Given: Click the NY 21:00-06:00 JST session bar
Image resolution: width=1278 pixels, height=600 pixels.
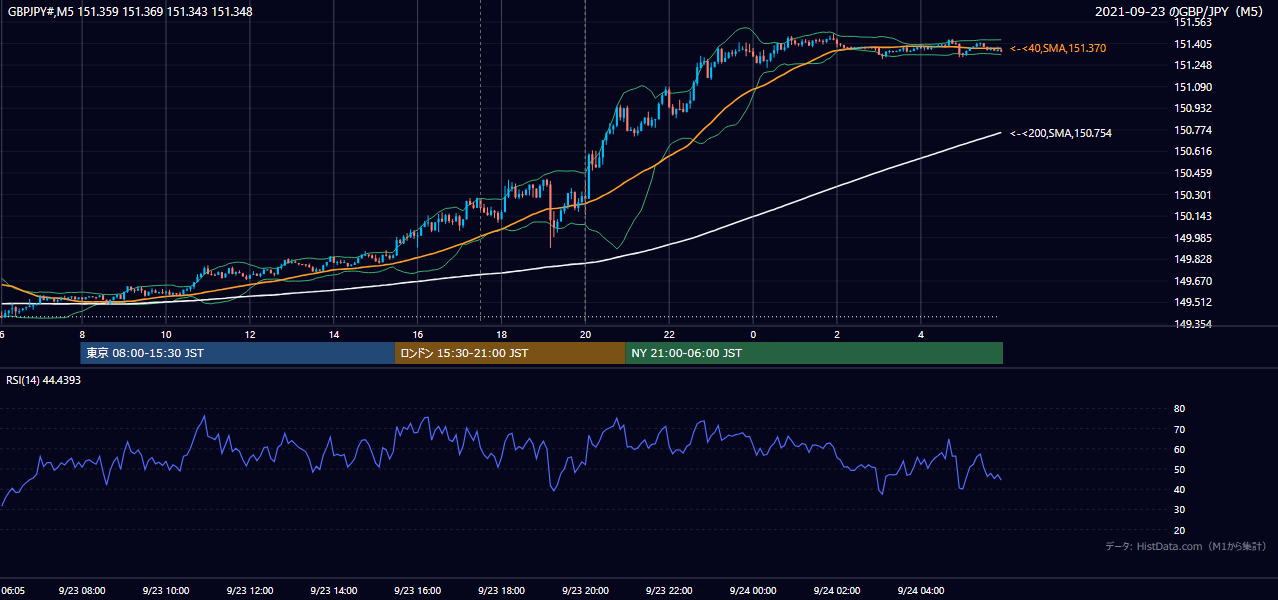Looking at the screenshot, I should (x=814, y=353).
